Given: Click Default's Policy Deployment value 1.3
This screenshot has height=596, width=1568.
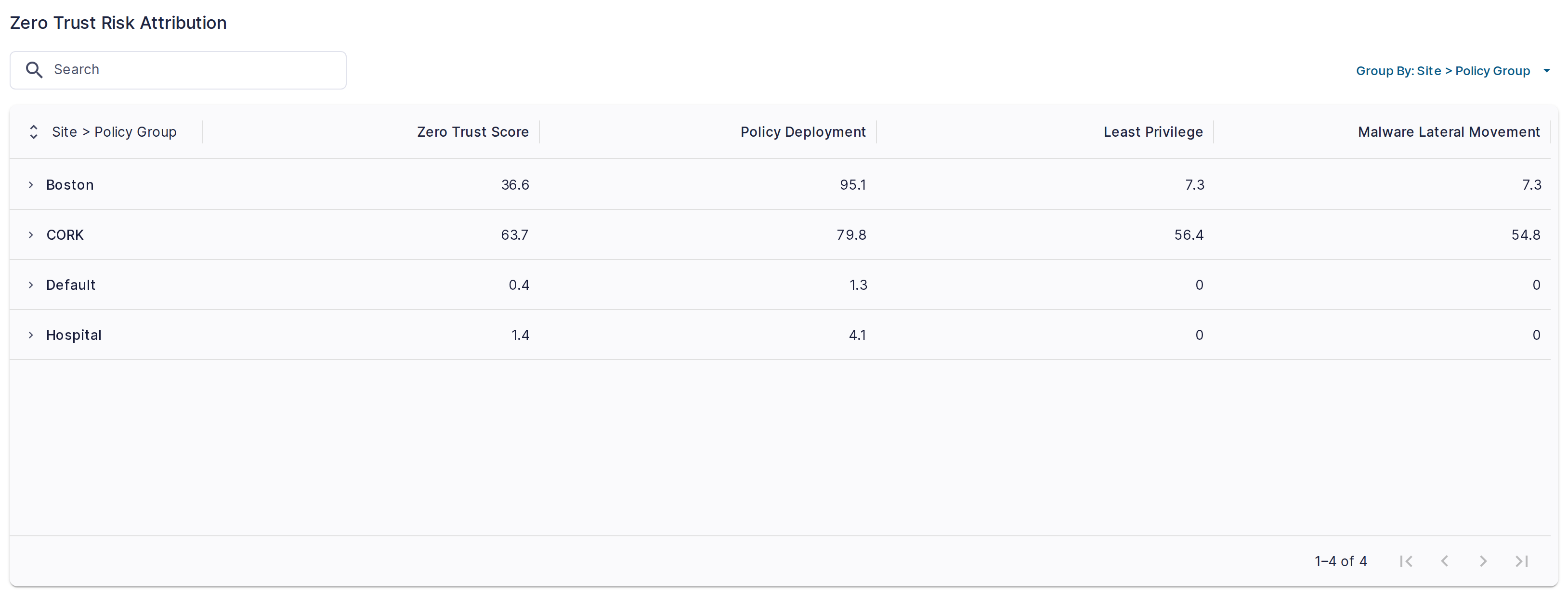Looking at the screenshot, I should point(858,285).
